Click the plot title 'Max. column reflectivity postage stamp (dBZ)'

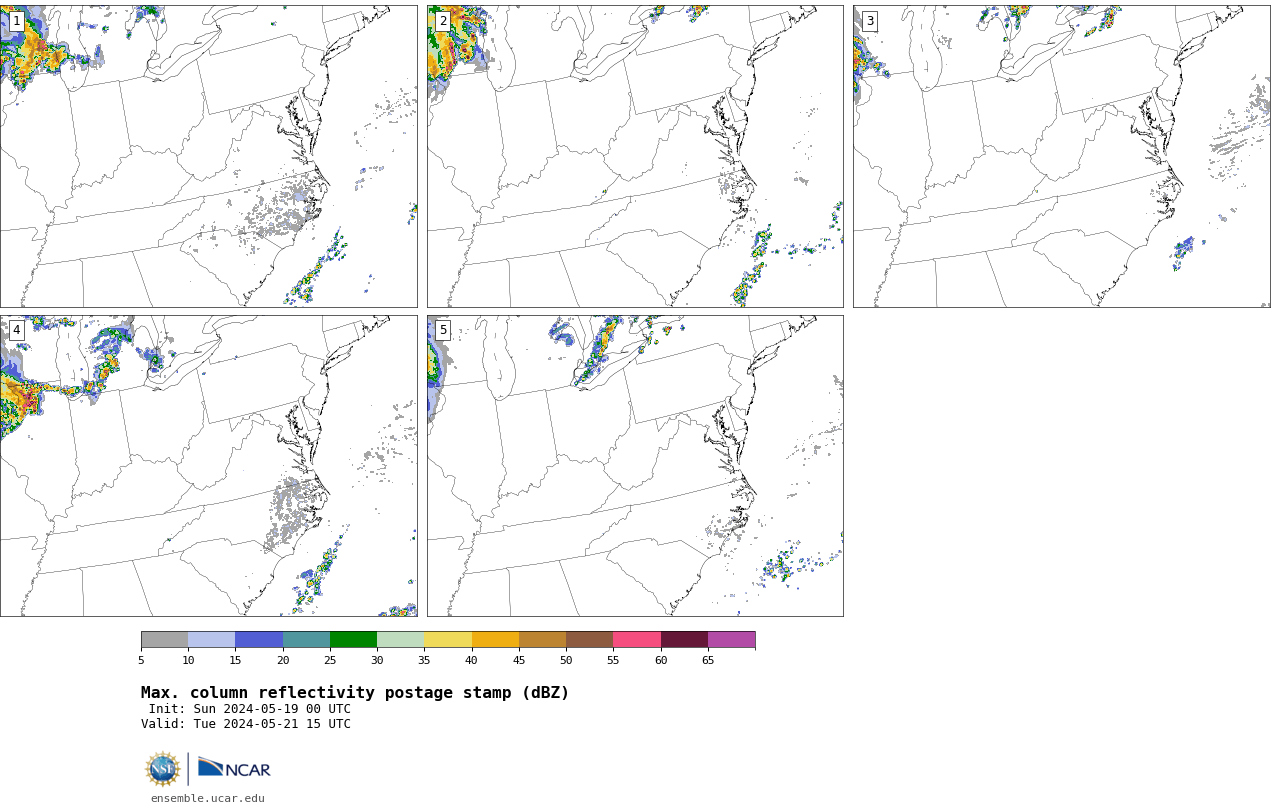(355, 693)
